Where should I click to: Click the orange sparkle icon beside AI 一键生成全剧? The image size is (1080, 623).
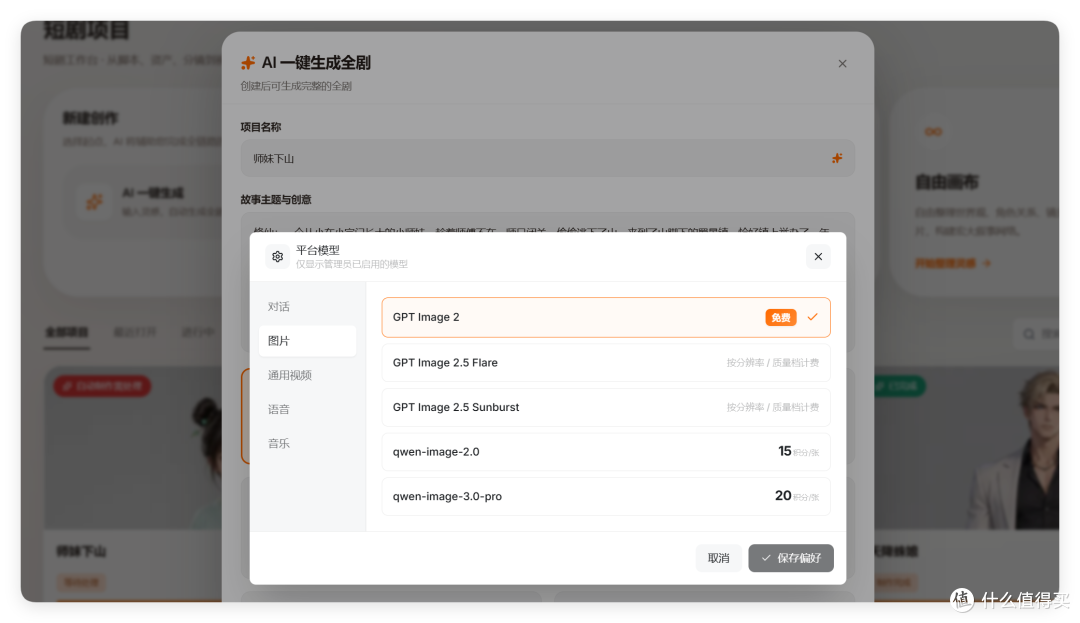click(248, 63)
